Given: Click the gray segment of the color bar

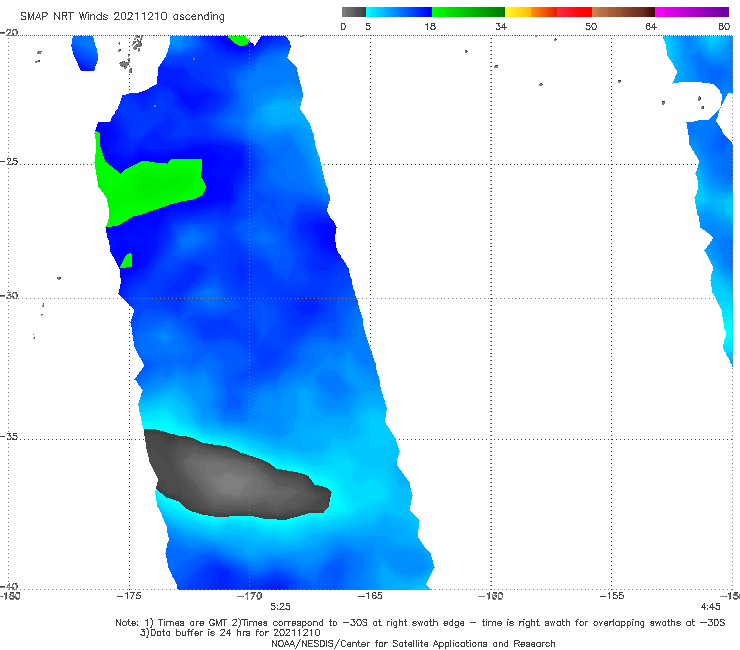Looking at the screenshot, I should (x=354, y=12).
